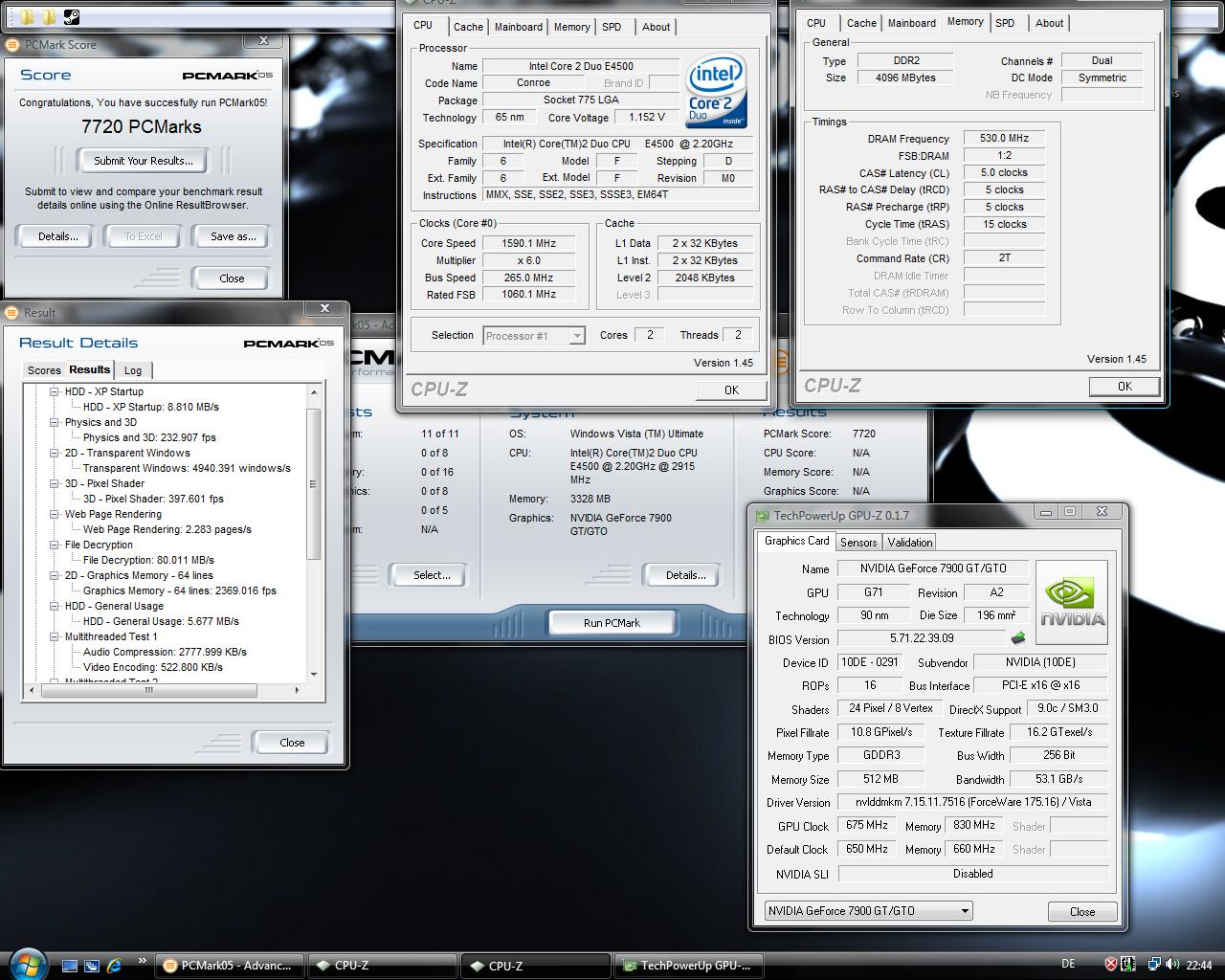Click the Intel Core 2 Duo logo in CPU-Z
1225x980 pixels.
pyautogui.click(x=717, y=90)
